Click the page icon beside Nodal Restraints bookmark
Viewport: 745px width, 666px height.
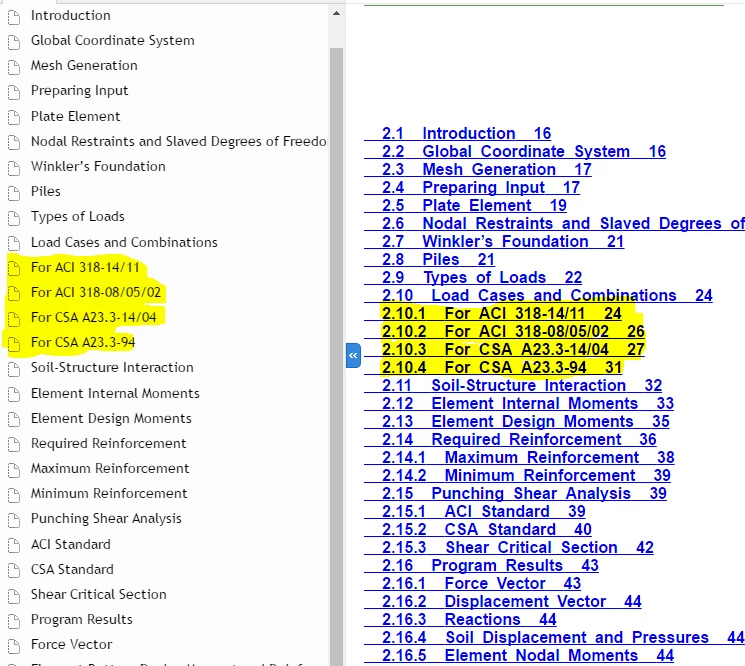(14, 143)
